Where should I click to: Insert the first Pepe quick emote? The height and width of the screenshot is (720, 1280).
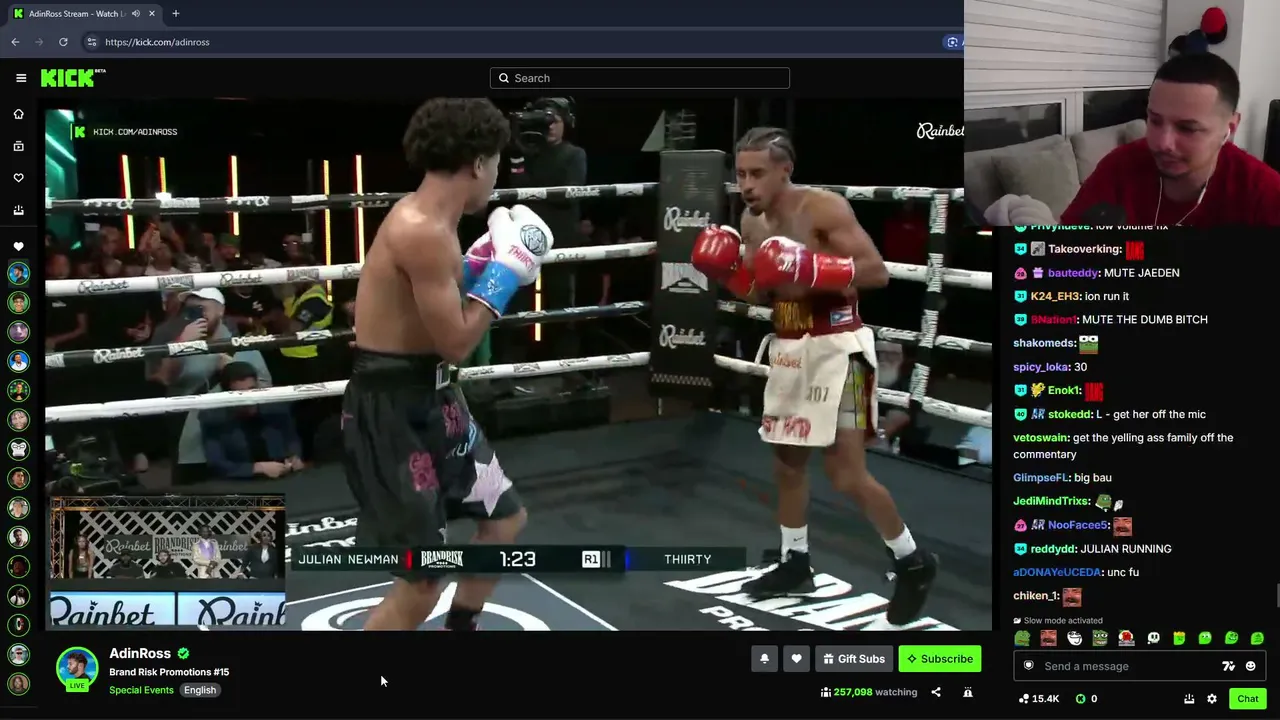[x=1022, y=638]
